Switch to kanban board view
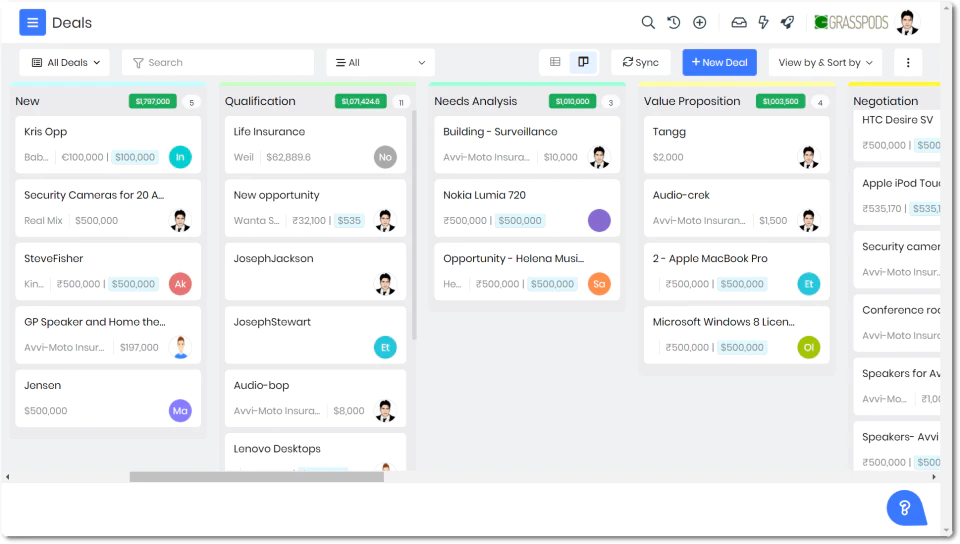This screenshot has width=960, height=544. tap(583, 62)
